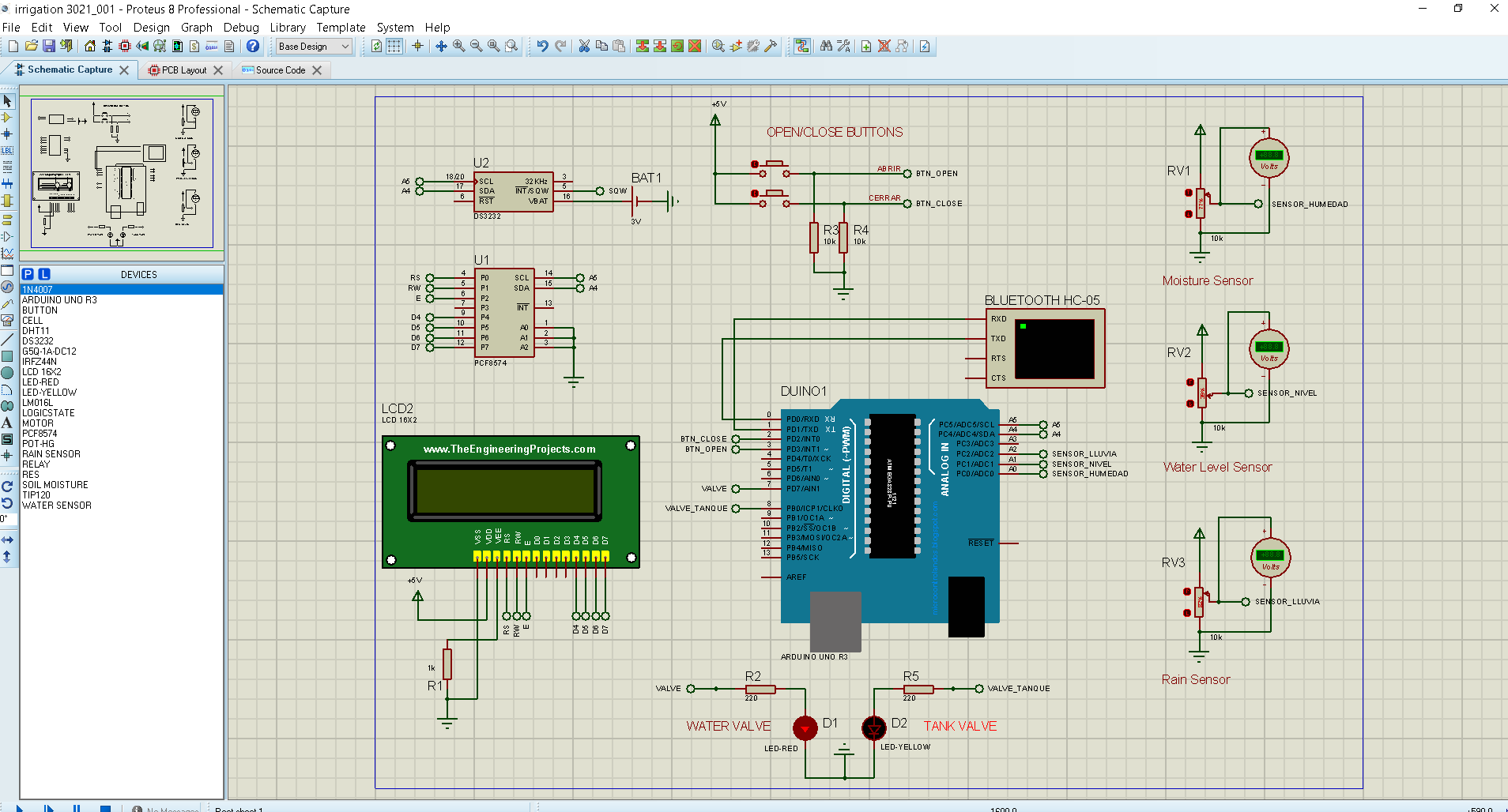
Task: Open the Graph menu
Action: (x=197, y=28)
